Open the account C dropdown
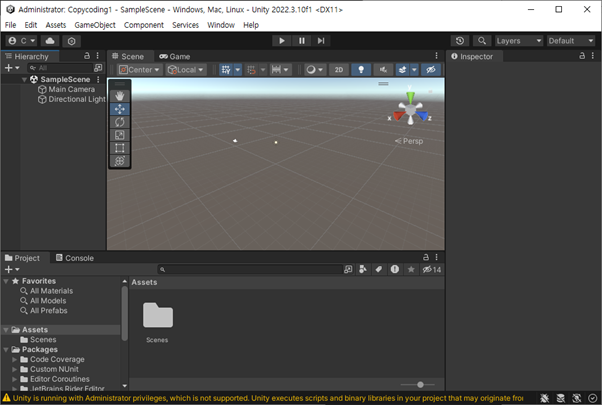Screen dimensions: 602x405 (22, 41)
